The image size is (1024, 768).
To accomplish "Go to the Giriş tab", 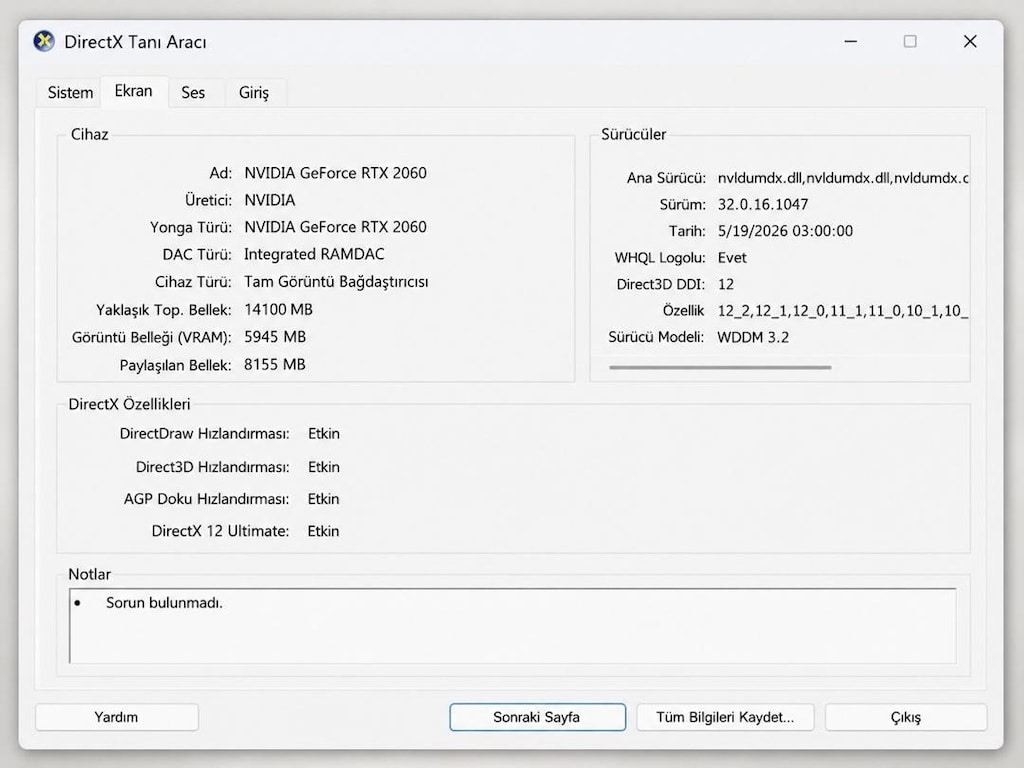I will (x=254, y=93).
